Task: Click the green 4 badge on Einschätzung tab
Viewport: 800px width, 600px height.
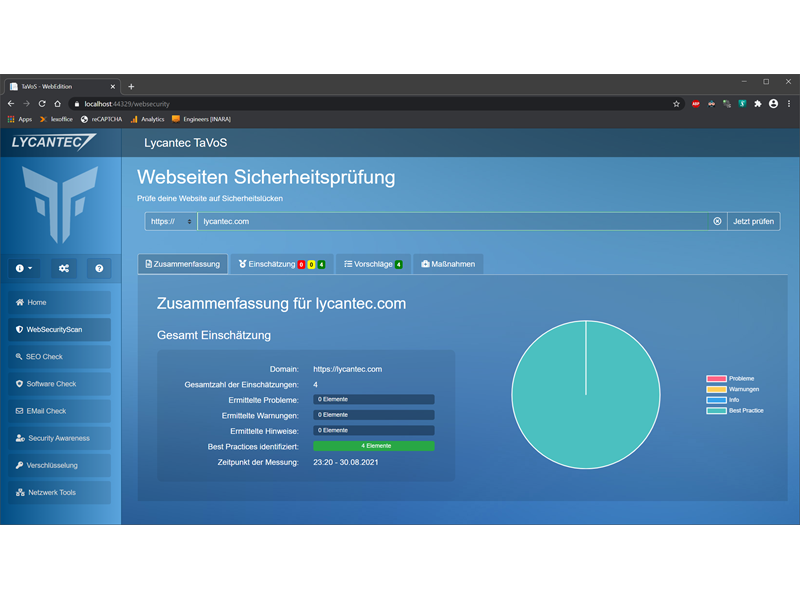Action: [x=321, y=265]
